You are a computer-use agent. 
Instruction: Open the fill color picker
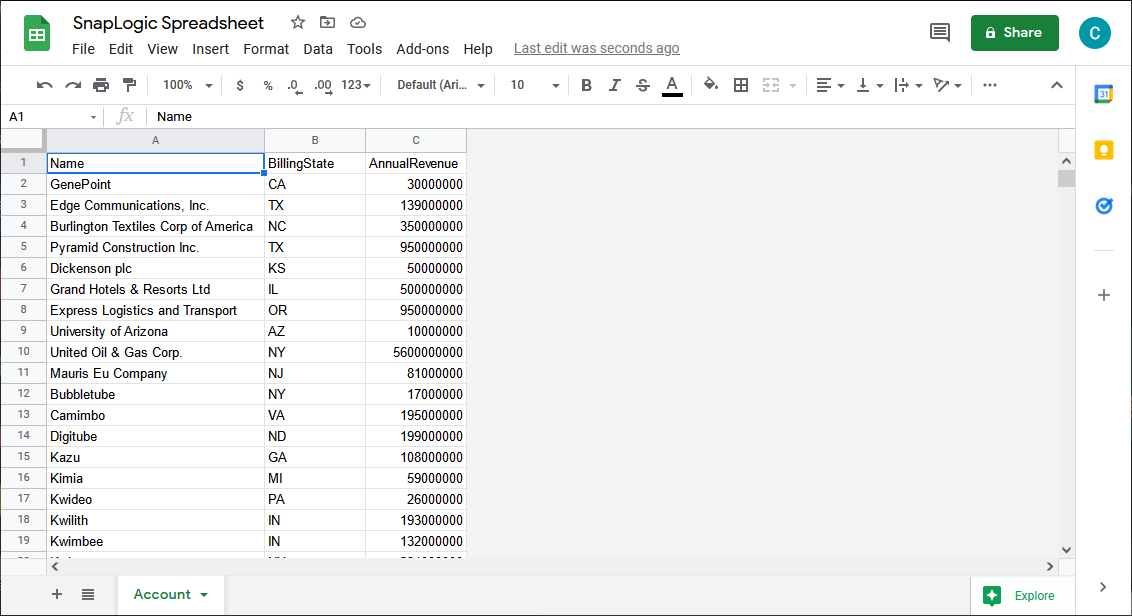click(x=711, y=85)
